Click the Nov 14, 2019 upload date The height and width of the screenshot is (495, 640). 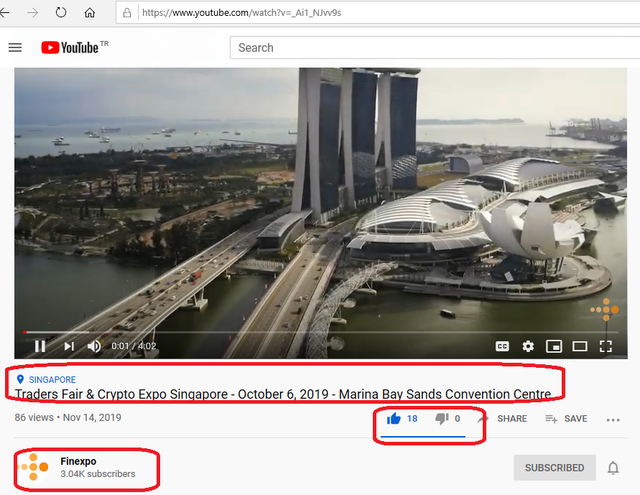[92, 417]
